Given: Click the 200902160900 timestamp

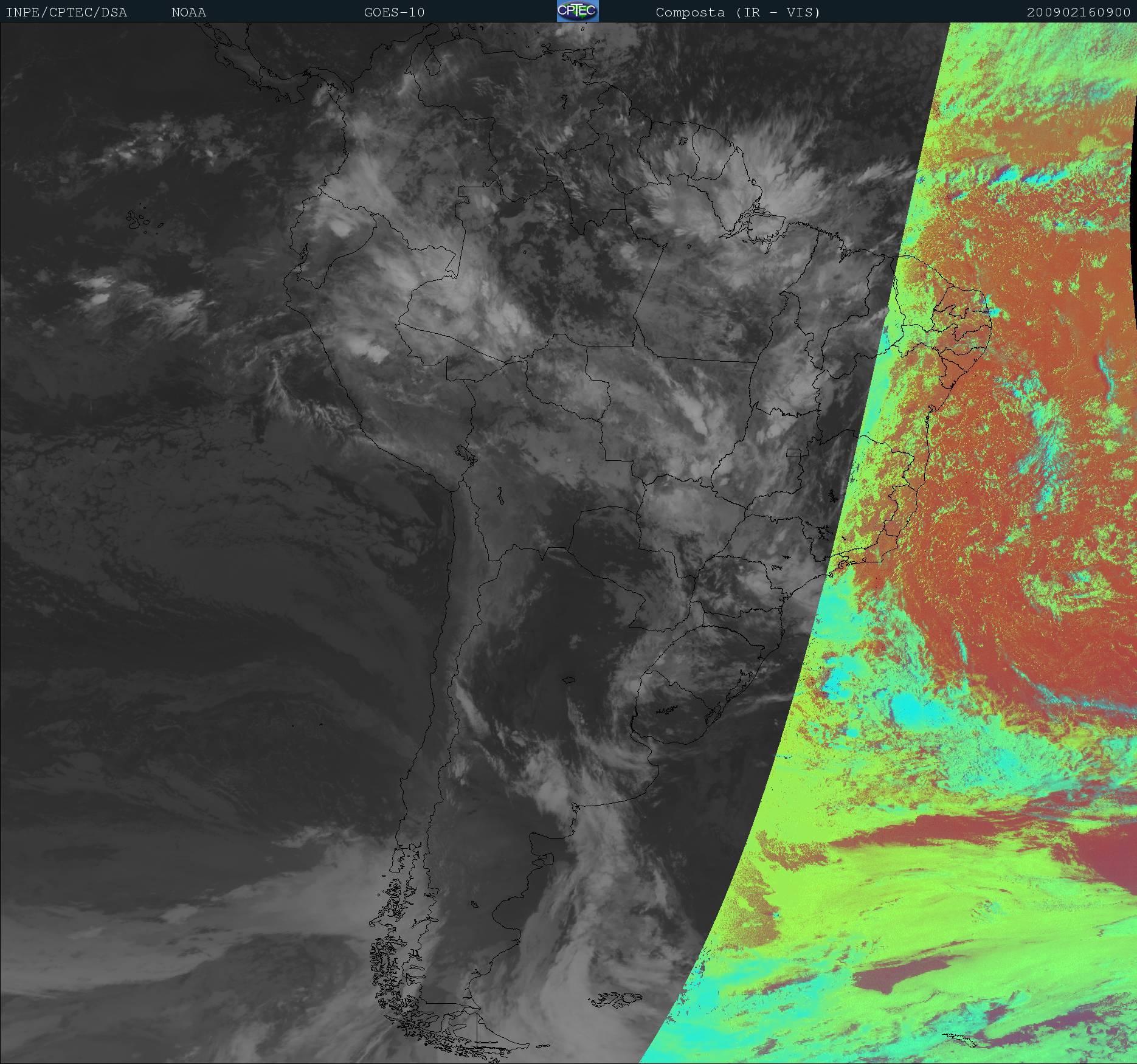Looking at the screenshot, I should point(1079,12).
